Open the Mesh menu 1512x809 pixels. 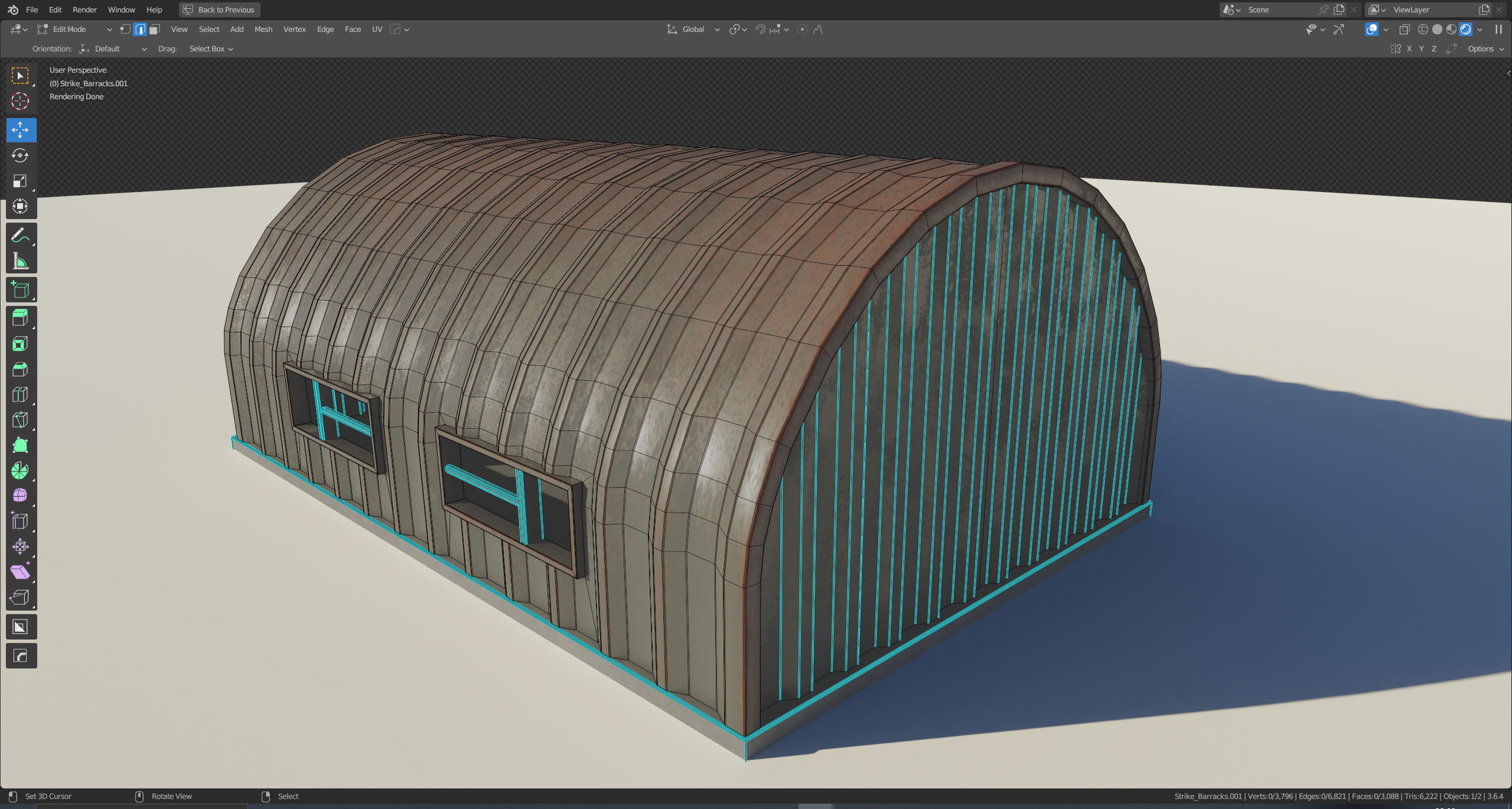pos(263,30)
